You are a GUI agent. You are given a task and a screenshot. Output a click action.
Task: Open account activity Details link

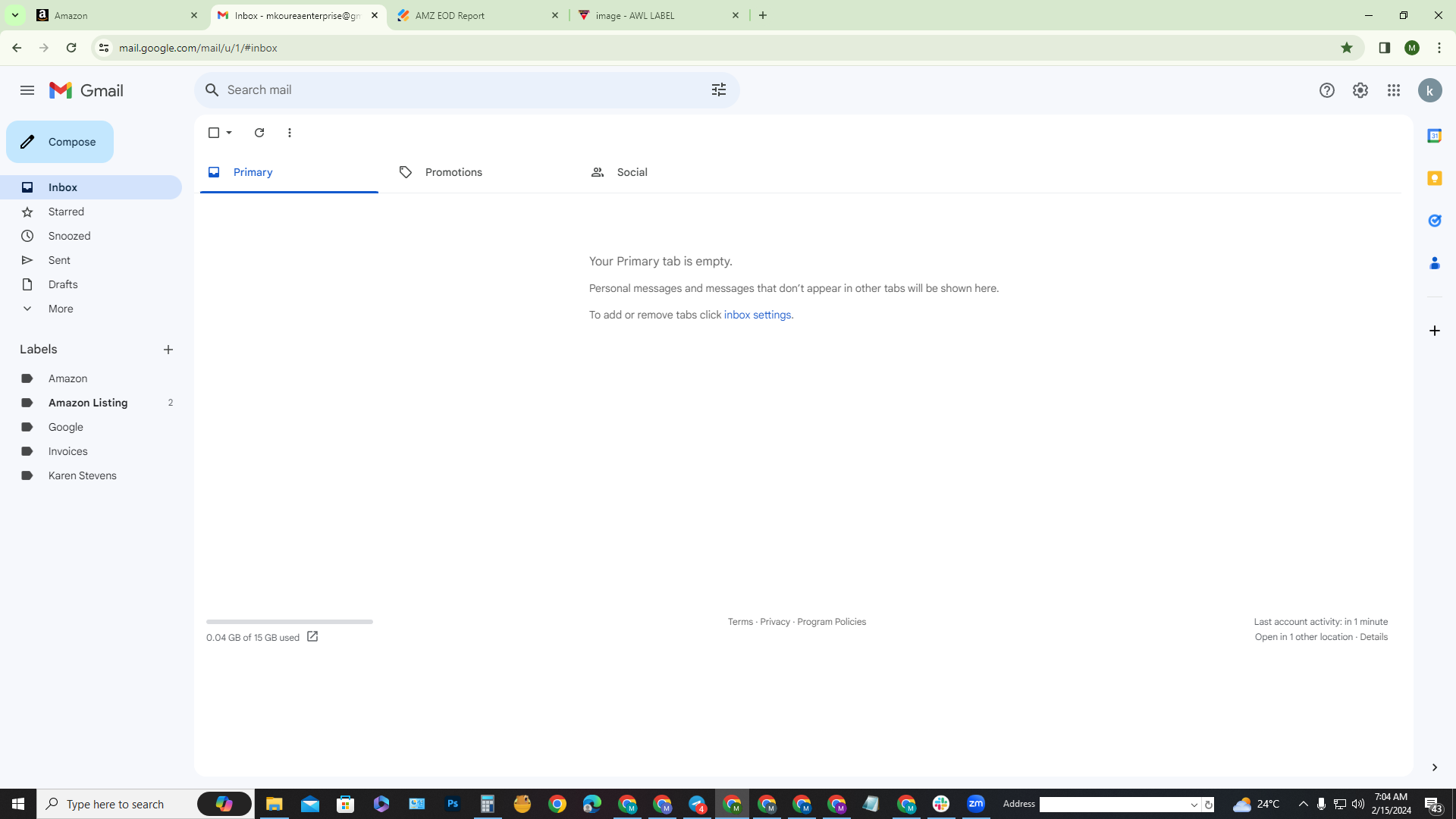click(x=1373, y=637)
